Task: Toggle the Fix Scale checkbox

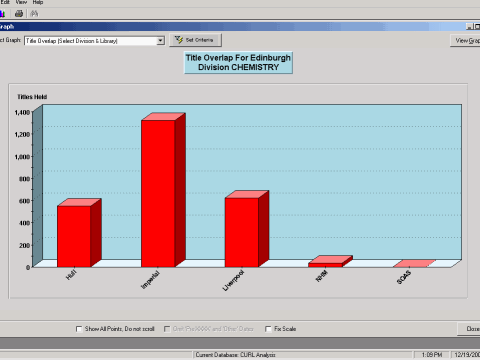Action: (x=268, y=329)
